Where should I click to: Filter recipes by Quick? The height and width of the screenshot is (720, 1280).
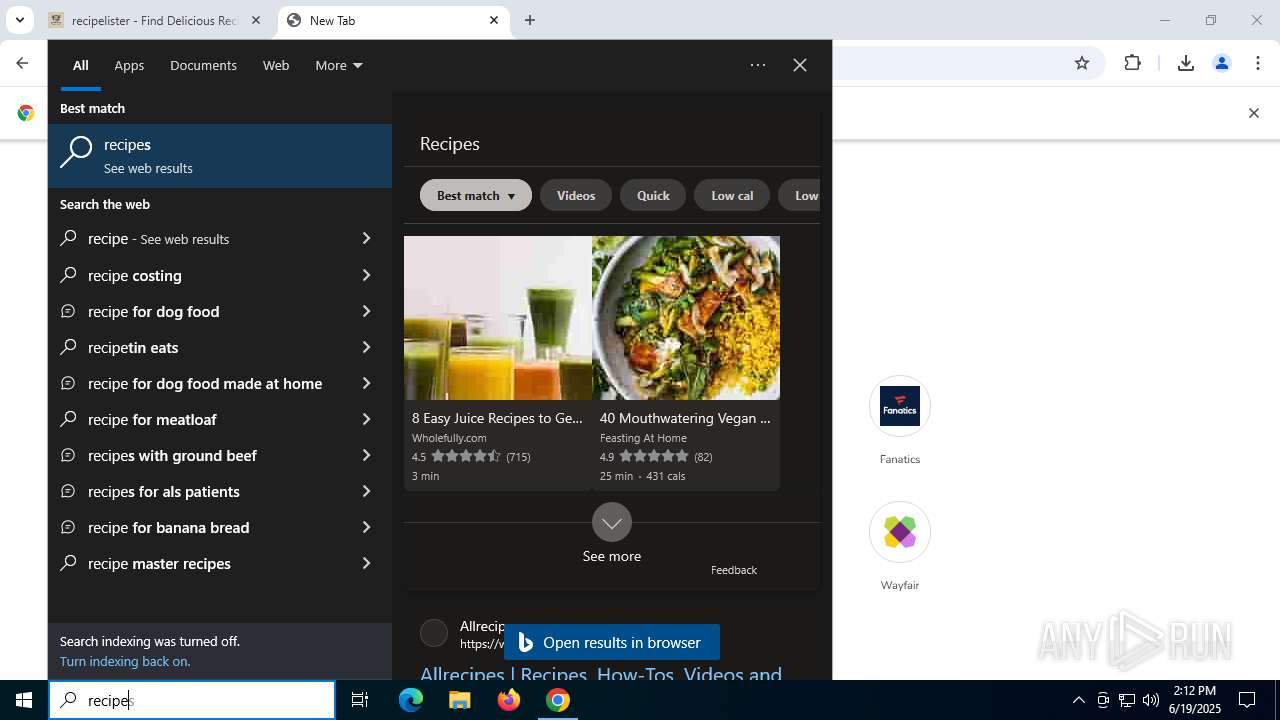click(x=653, y=195)
